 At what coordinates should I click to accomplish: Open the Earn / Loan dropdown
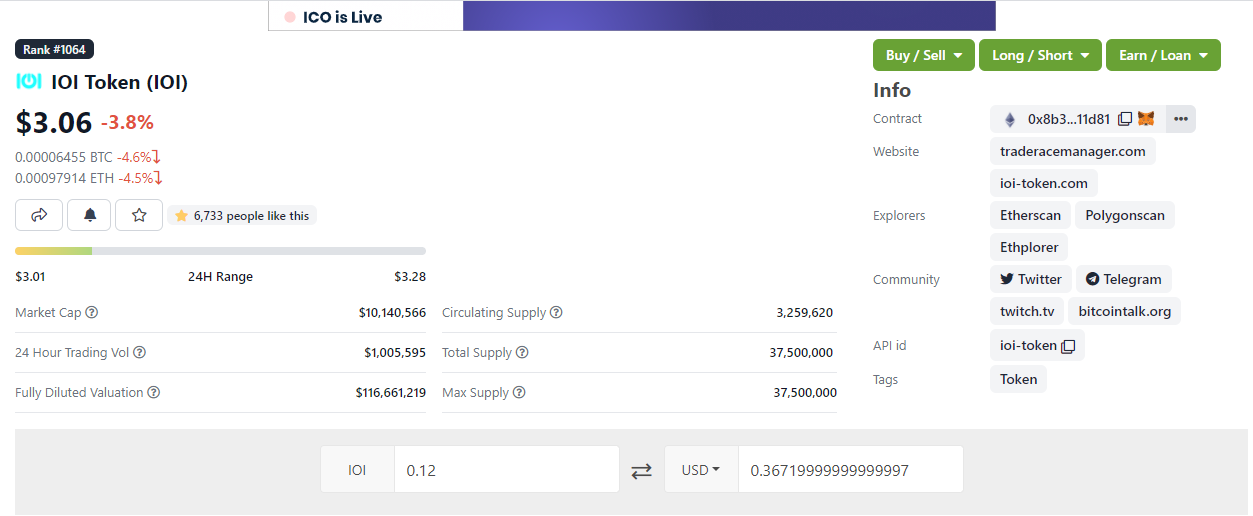pyautogui.click(x=1163, y=55)
